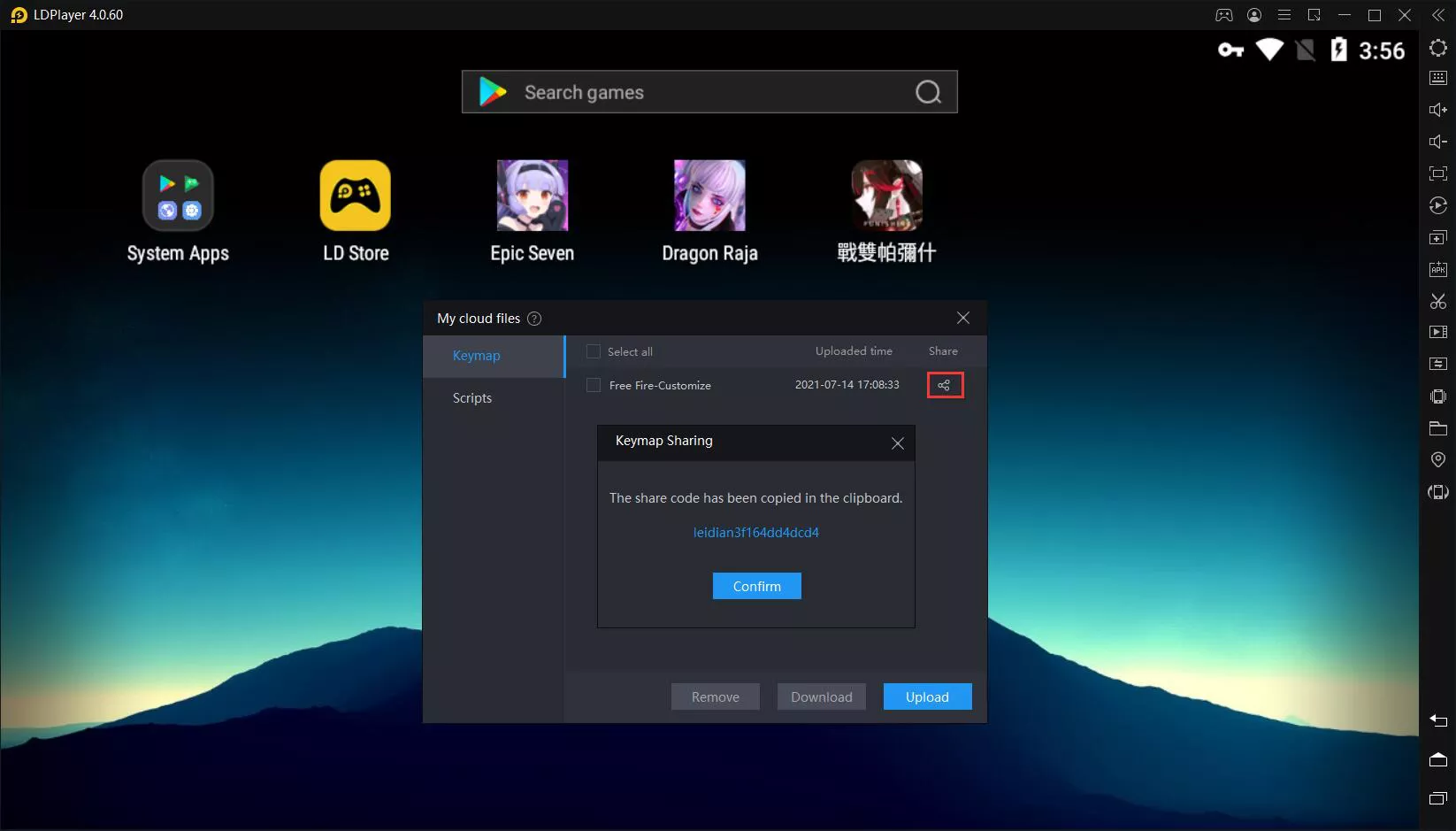1456x831 pixels.
Task: Click the help question mark beside My cloud files
Action: click(x=534, y=319)
